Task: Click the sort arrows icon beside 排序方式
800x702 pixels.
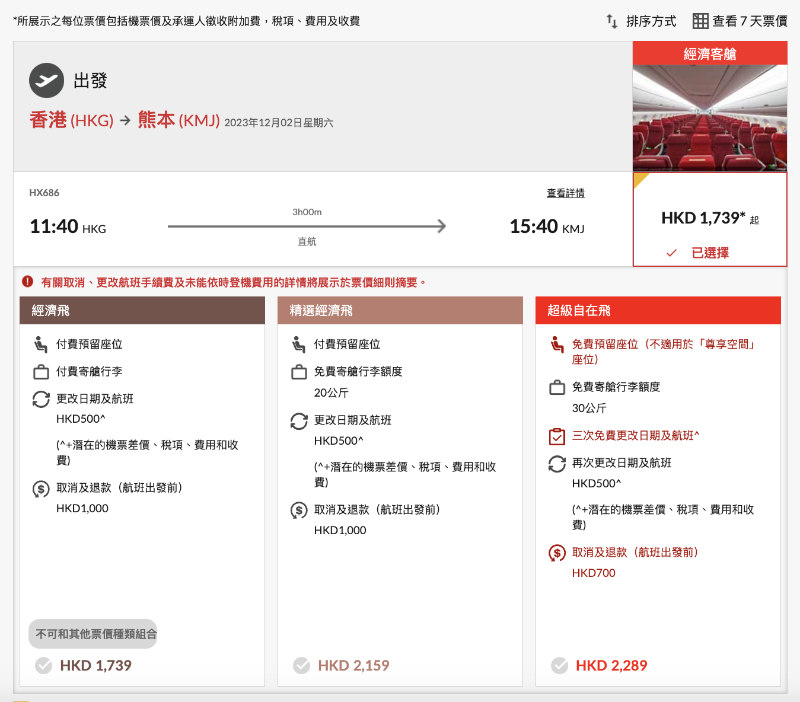Action: coord(612,21)
